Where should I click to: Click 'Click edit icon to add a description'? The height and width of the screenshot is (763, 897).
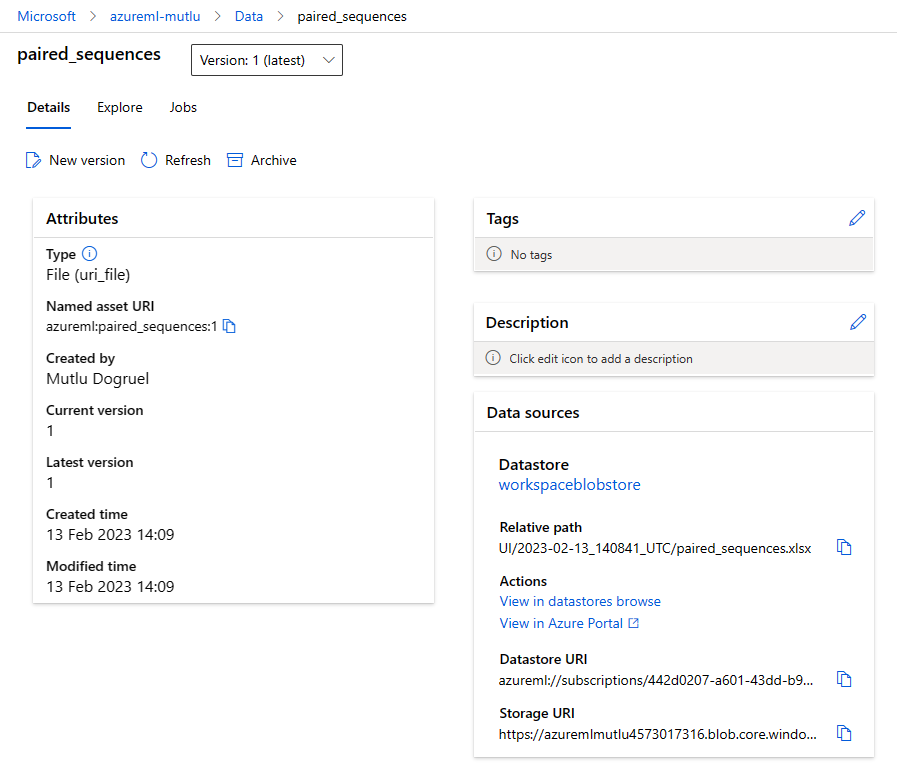(x=601, y=359)
